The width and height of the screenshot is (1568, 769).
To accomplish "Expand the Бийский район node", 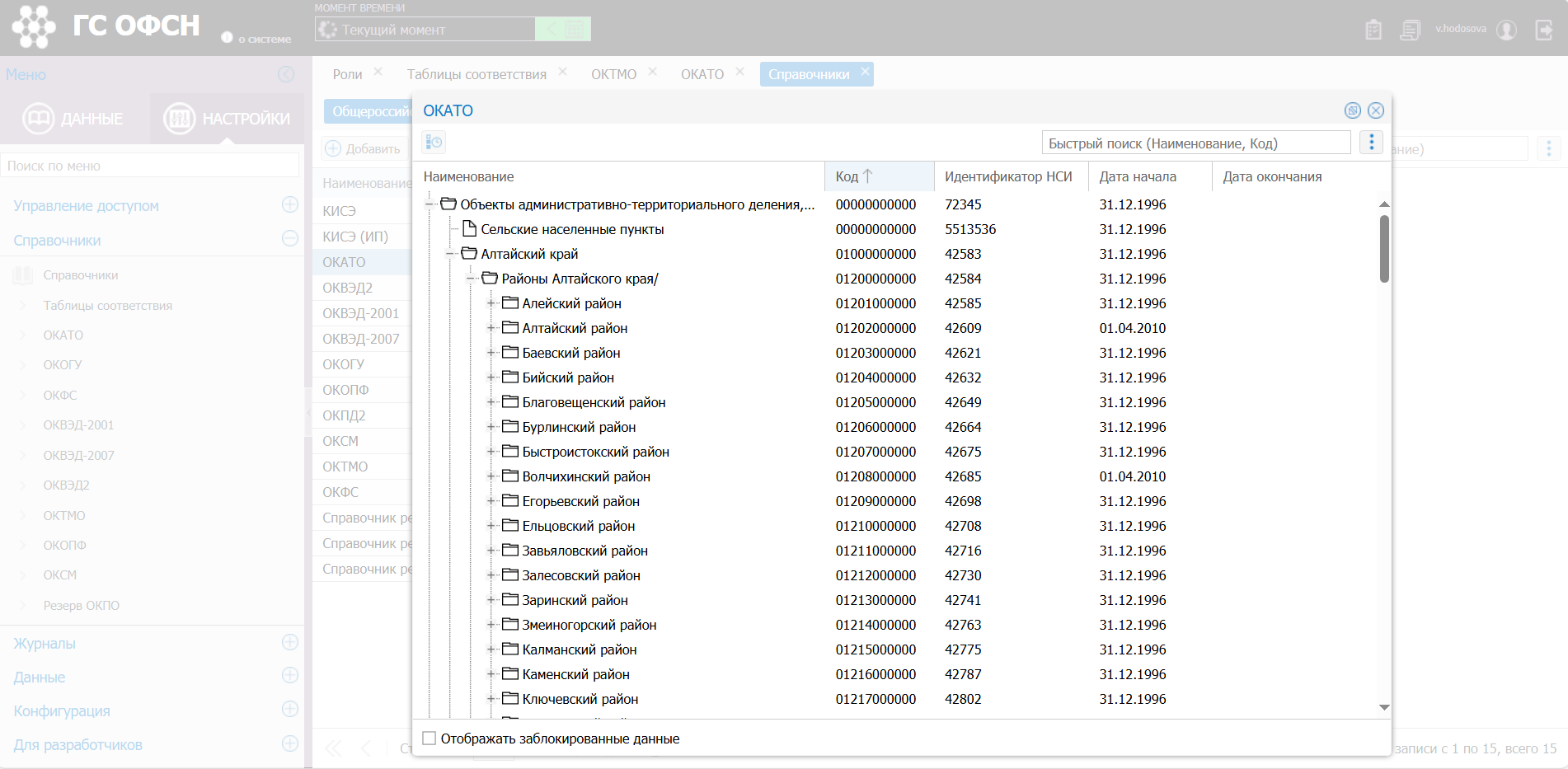I will coord(491,377).
